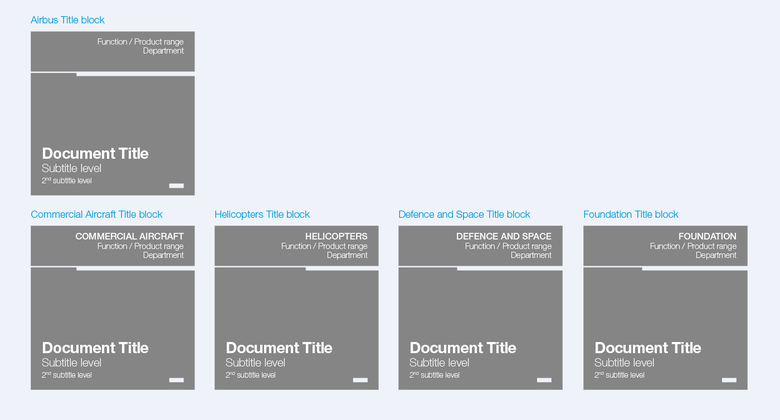This screenshot has height=420, width=780.
Task: Select the 'HELICOPTERS' header text
Action: [x=336, y=236]
